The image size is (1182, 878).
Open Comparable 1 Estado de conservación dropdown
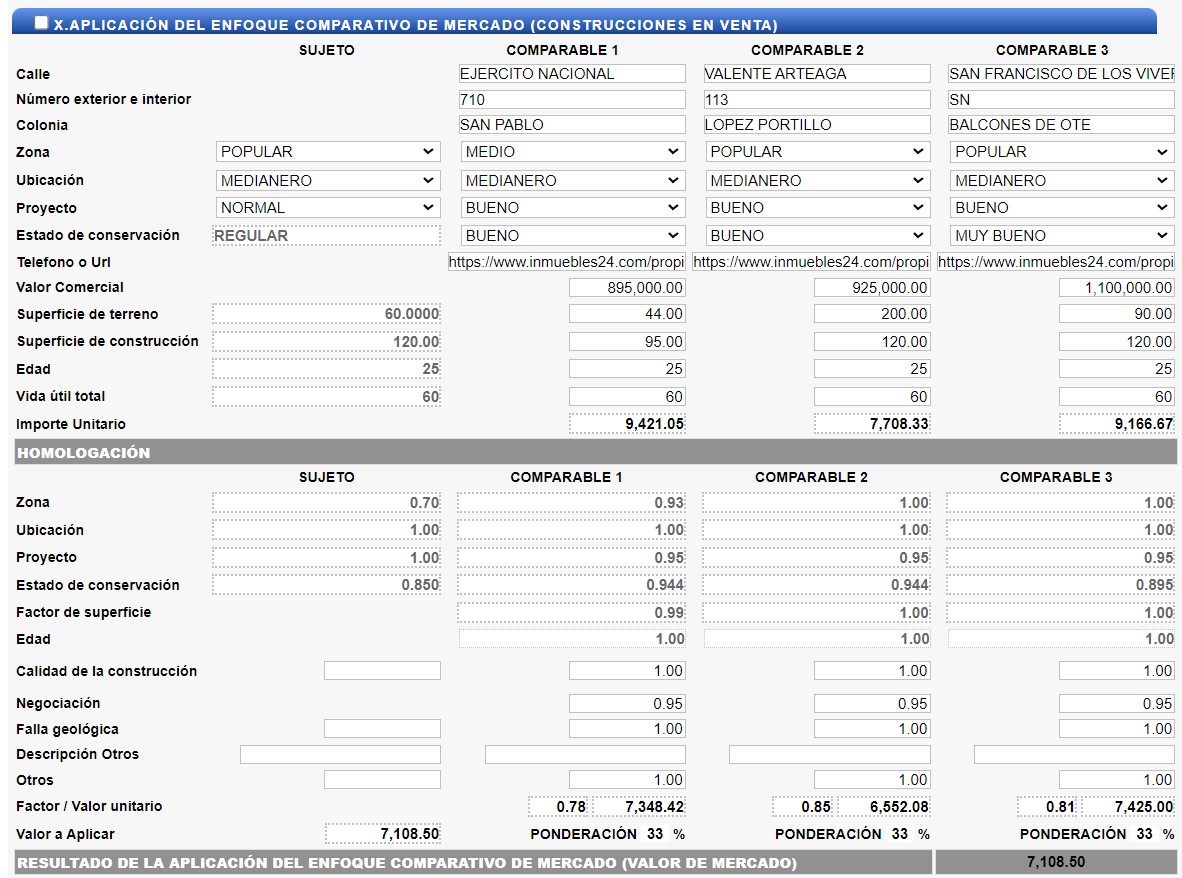pyautogui.click(x=572, y=236)
